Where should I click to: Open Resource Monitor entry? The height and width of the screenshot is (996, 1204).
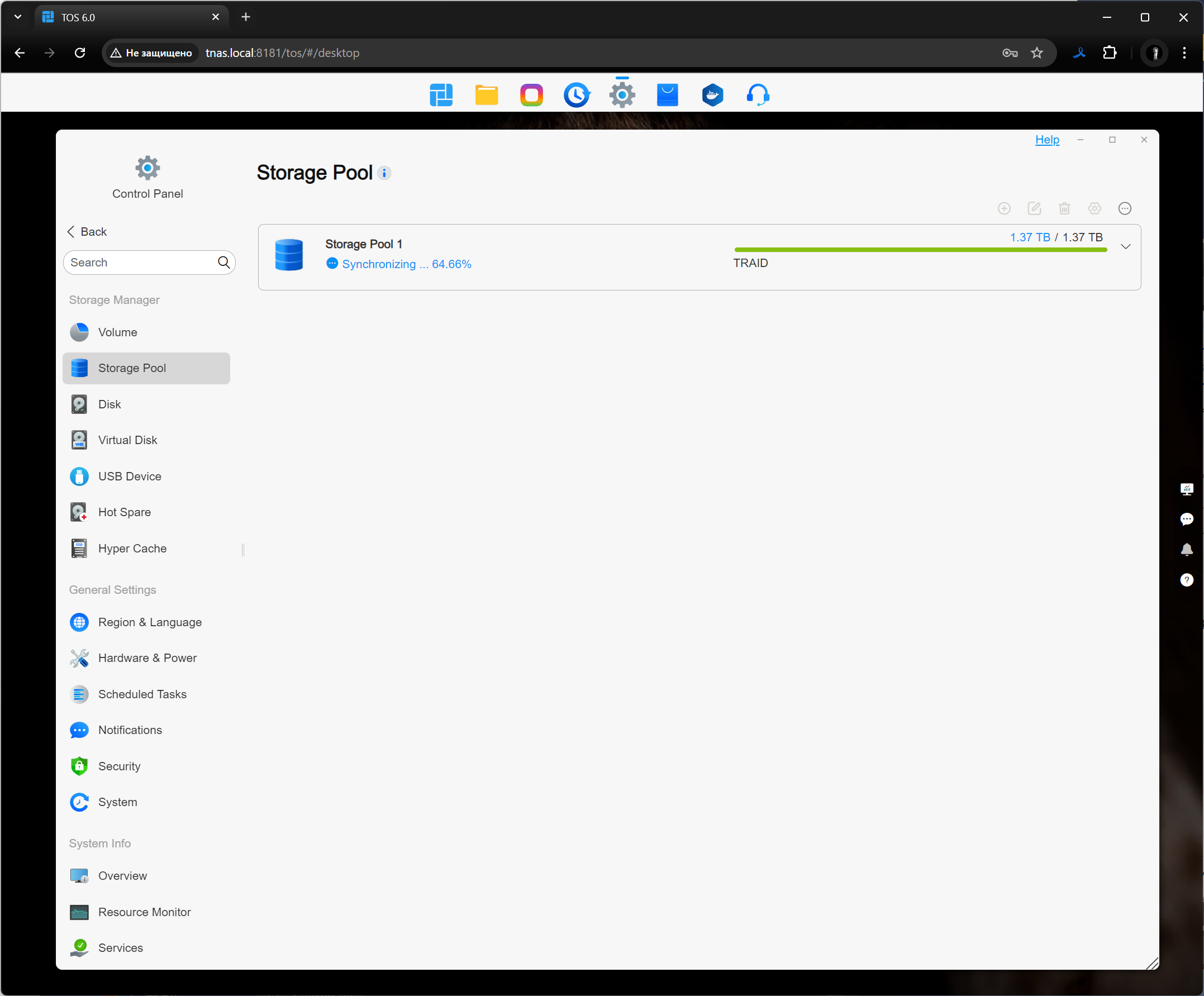click(146, 912)
